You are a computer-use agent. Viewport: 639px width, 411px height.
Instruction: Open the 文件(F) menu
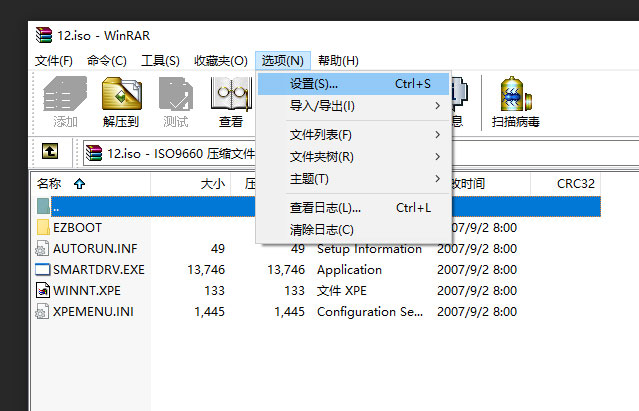click(x=54, y=61)
